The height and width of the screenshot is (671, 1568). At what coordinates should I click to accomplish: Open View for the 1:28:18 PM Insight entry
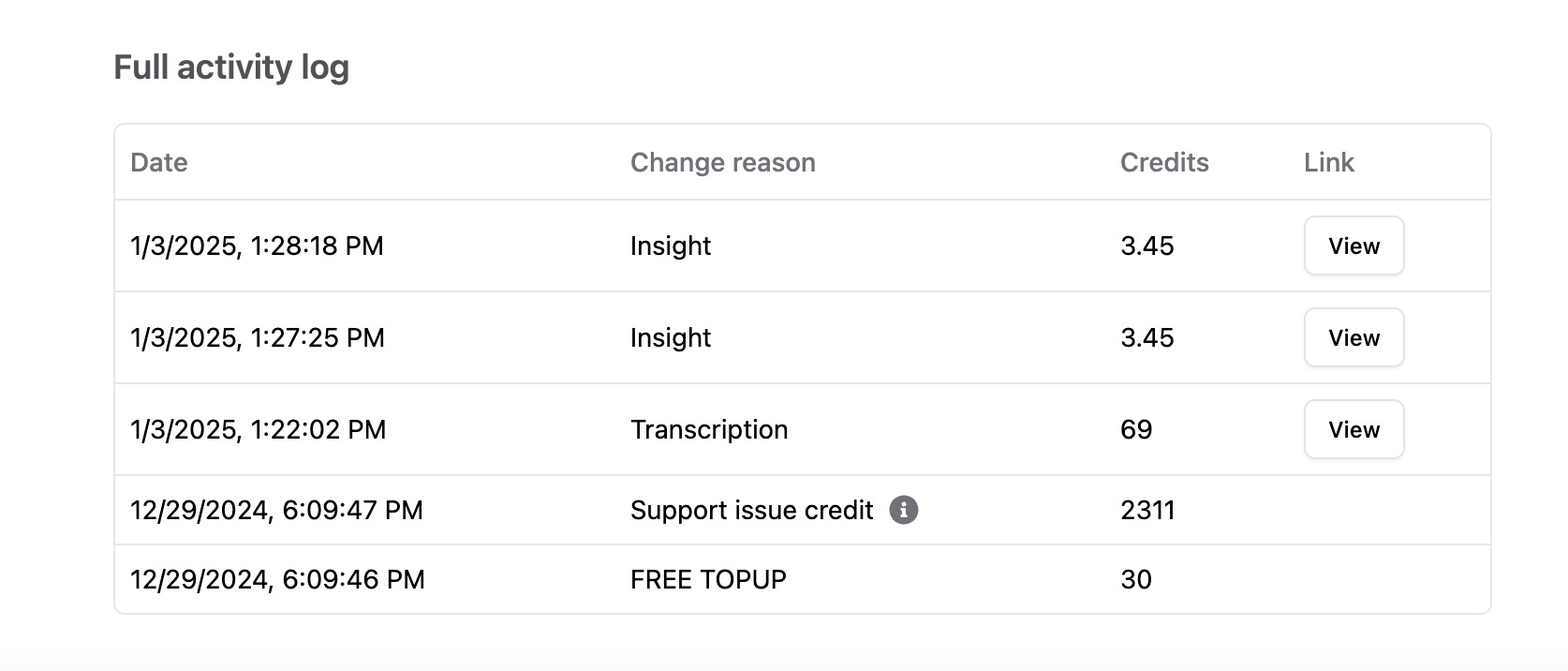1354,246
